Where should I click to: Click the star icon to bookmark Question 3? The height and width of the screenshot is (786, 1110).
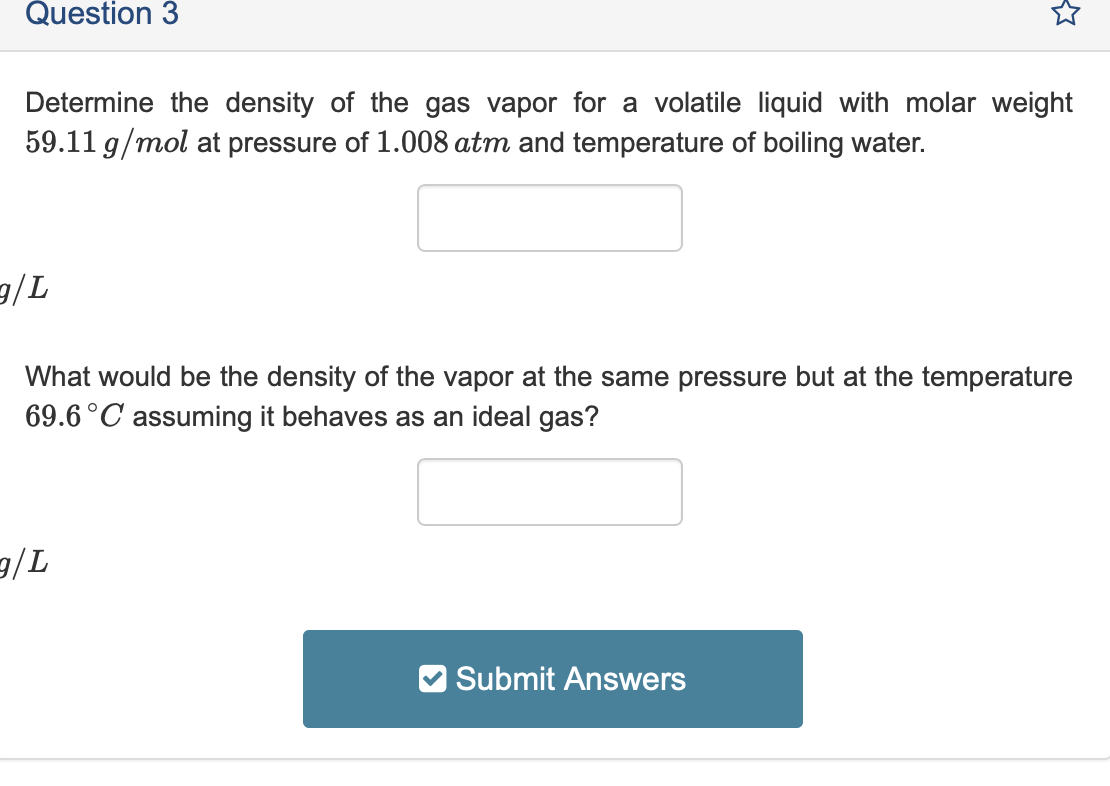click(1064, 14)
